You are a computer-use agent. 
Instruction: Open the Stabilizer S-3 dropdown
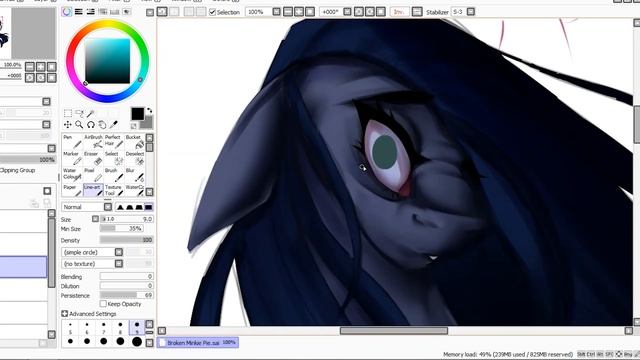point(471,12)
